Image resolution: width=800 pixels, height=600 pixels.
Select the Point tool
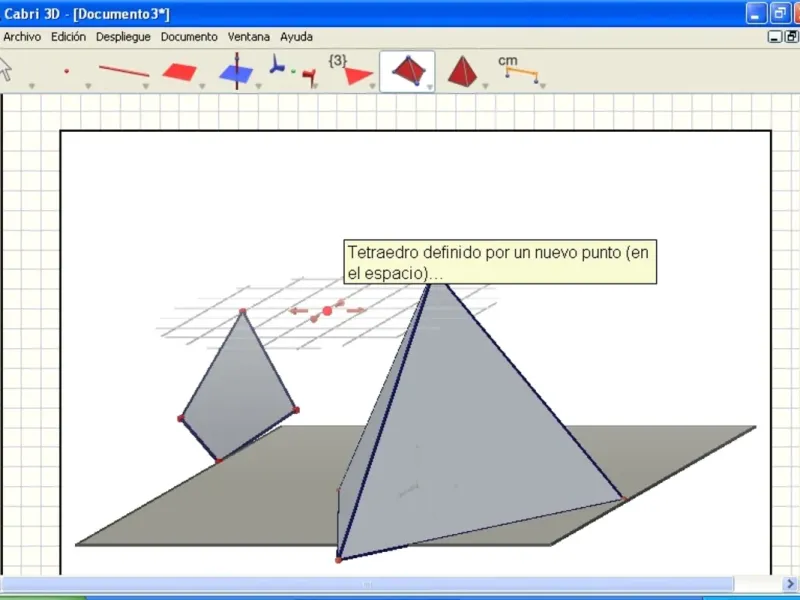point(66,71)
